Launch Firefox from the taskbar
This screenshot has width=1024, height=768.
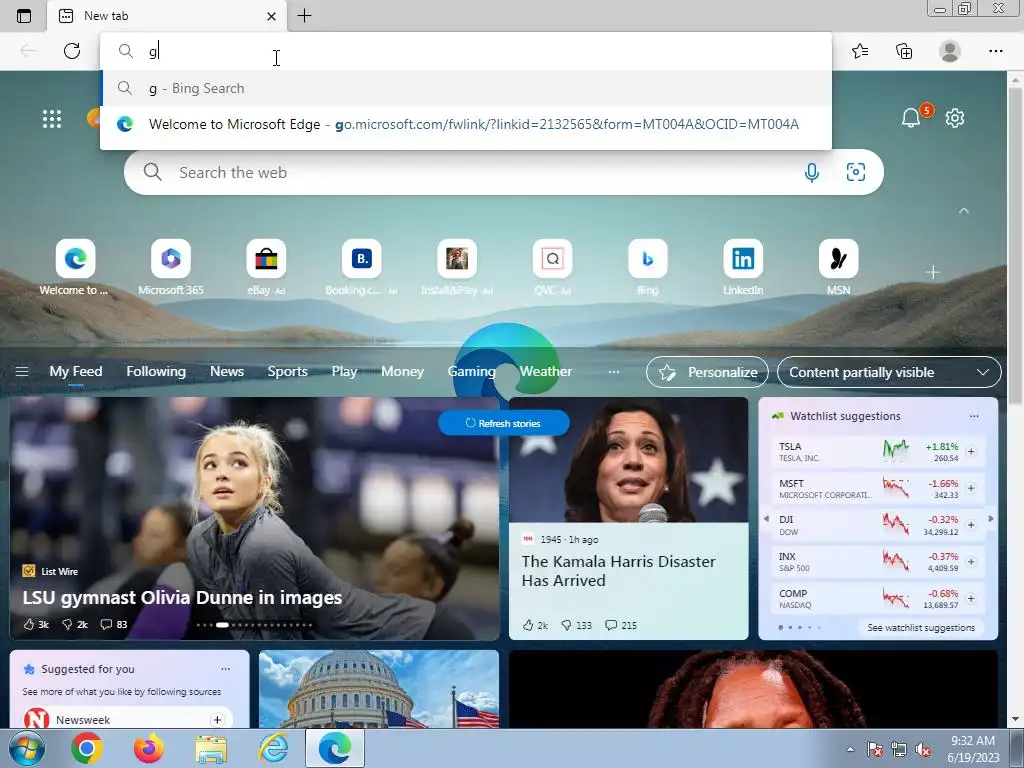pyautogui.click(x=149, y=748)
